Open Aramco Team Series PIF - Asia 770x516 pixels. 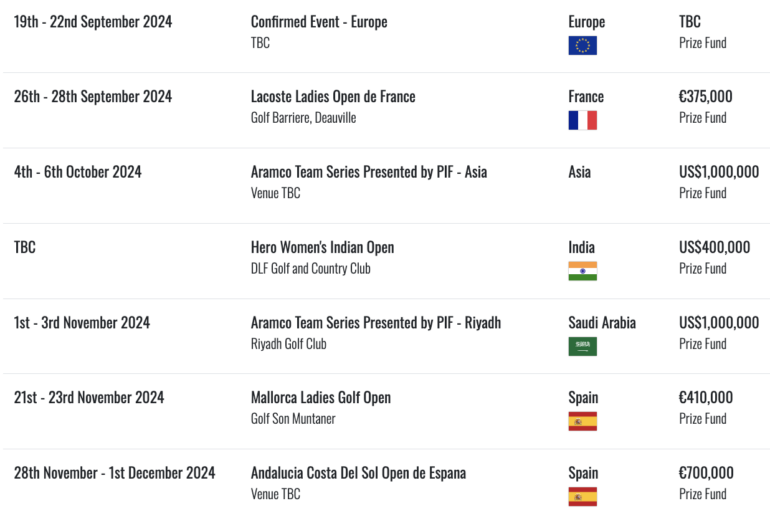click(369, 172)
